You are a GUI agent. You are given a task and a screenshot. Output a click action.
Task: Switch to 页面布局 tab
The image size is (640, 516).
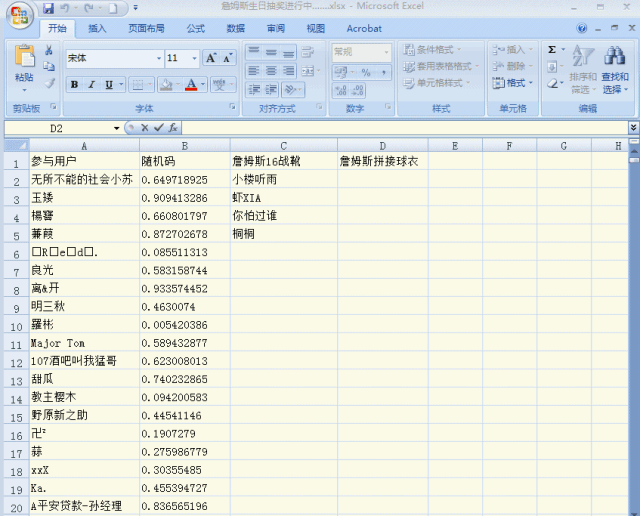click(x=147, y=28)
